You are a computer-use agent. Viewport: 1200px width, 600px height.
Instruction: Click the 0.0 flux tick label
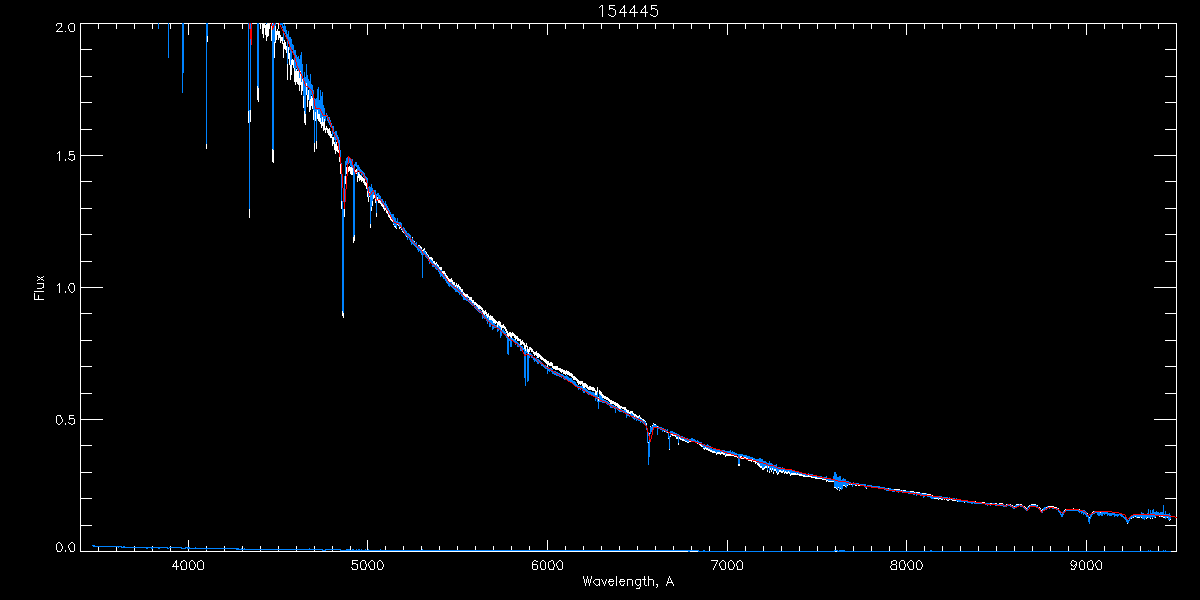pyautogui.click(x=63, y=547)
